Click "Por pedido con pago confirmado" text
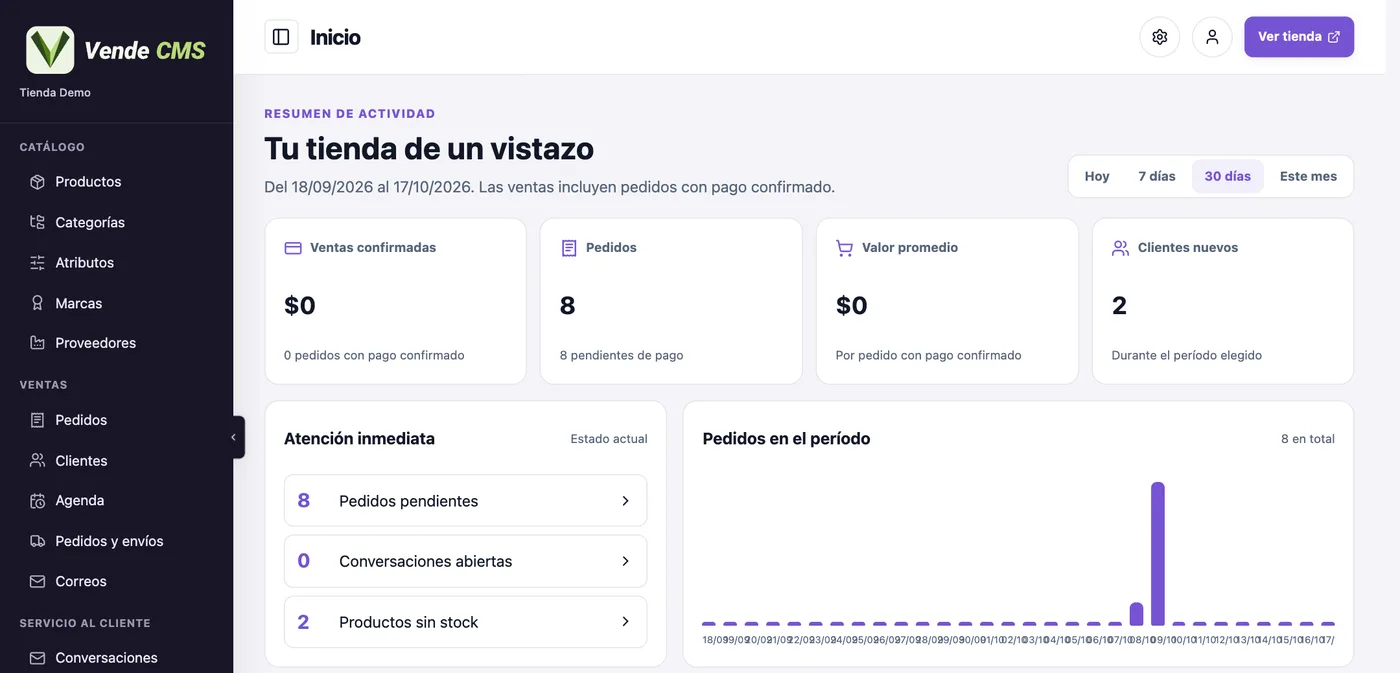The height and width of the screenshot is (673, 1400). pos(929,355)
